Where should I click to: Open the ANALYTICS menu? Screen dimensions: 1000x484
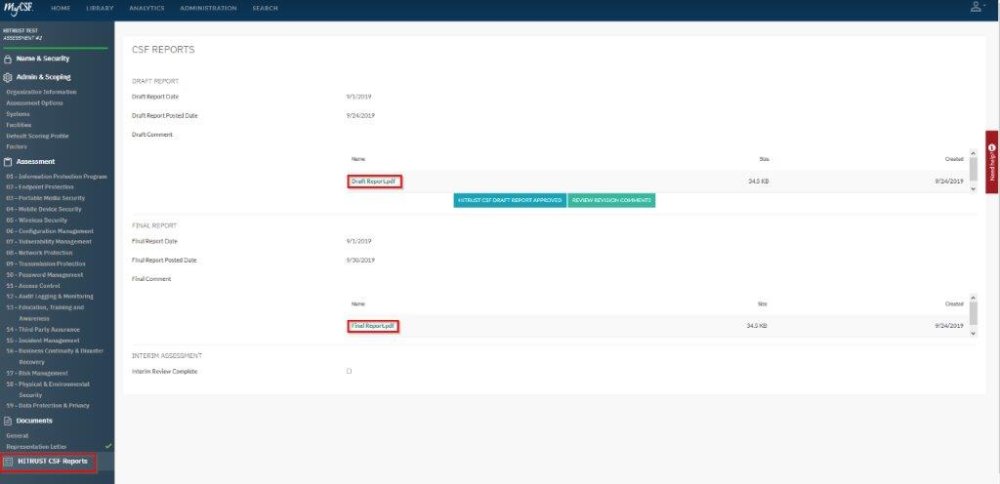147,8
